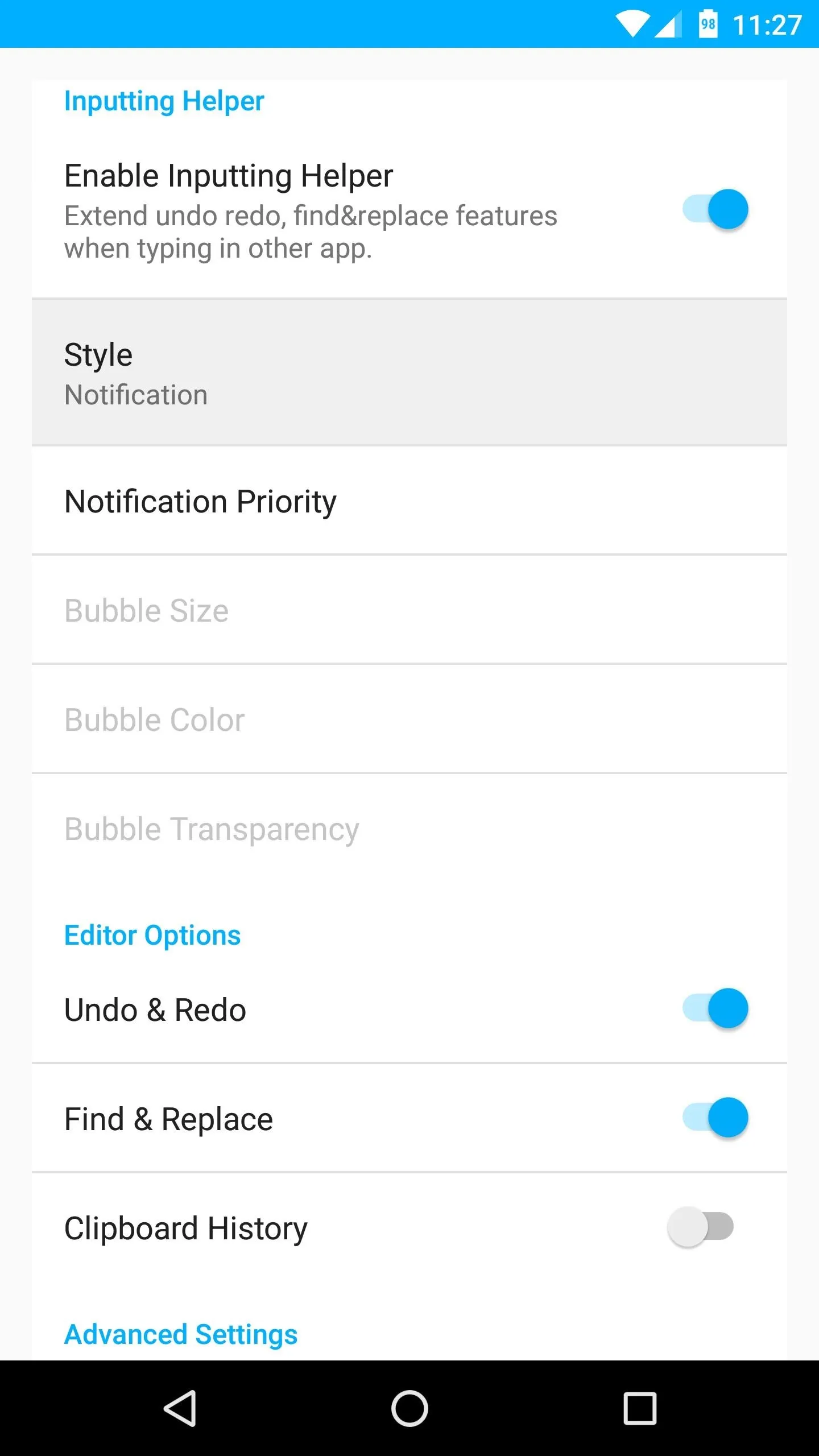The height and width of the screenshot is (1456, 819).
Task: Tap the battery icon in status bar
Action: [x=708, y=24]
